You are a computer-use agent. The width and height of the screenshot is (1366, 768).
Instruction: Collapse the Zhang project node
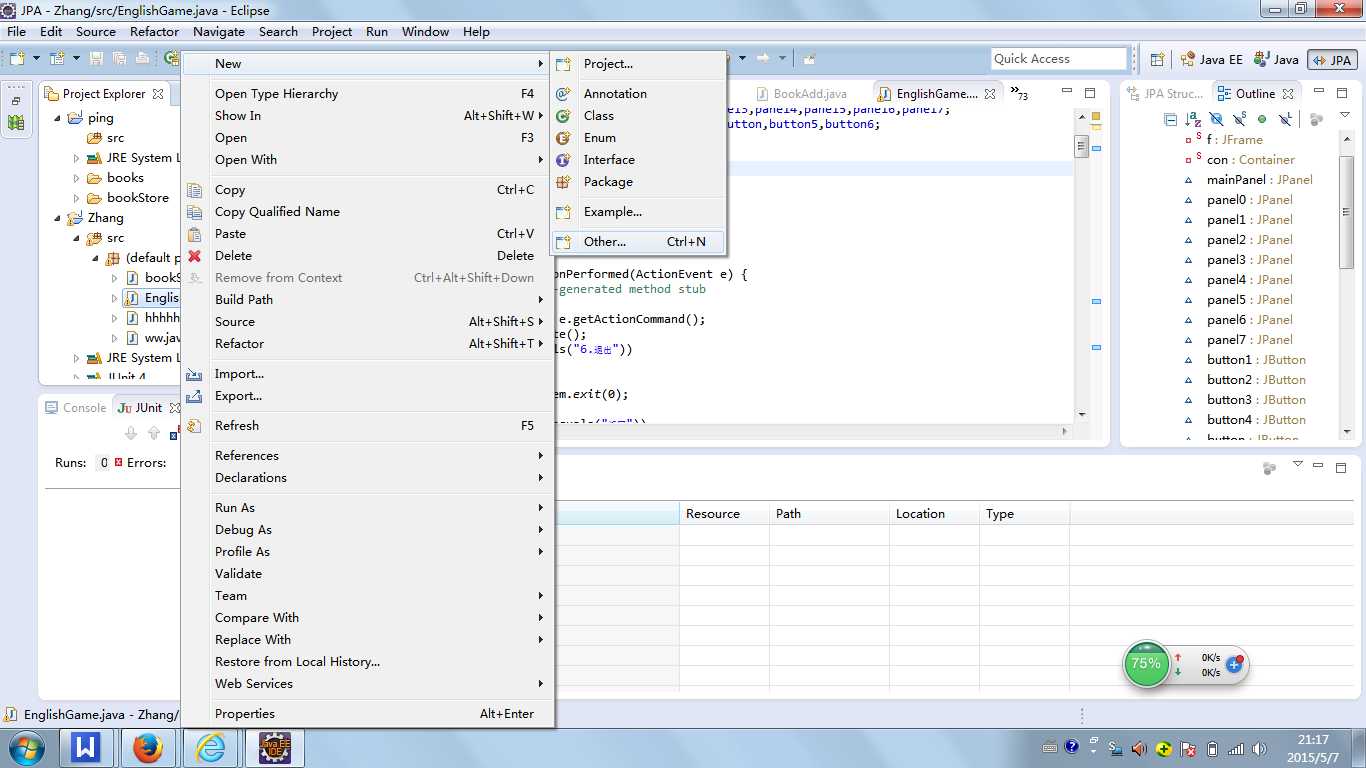(x=57, y=218)
